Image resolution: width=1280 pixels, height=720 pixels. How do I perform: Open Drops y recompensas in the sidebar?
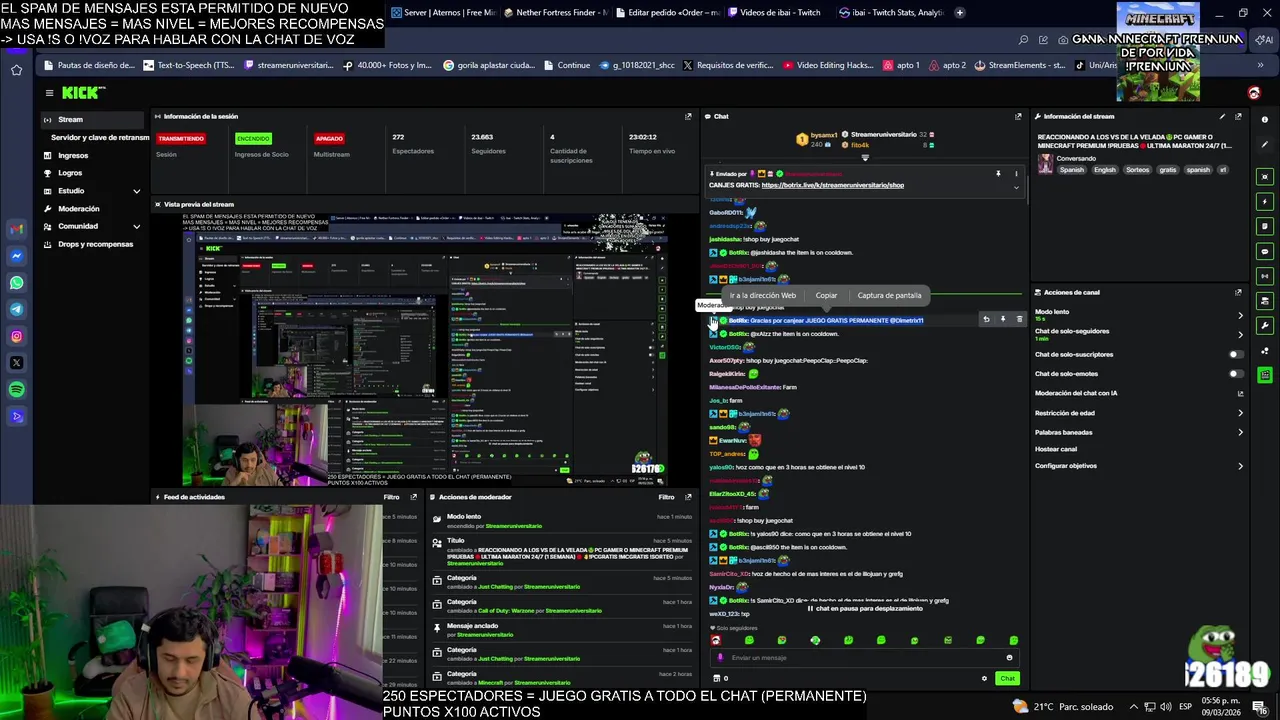pos(96,244)
